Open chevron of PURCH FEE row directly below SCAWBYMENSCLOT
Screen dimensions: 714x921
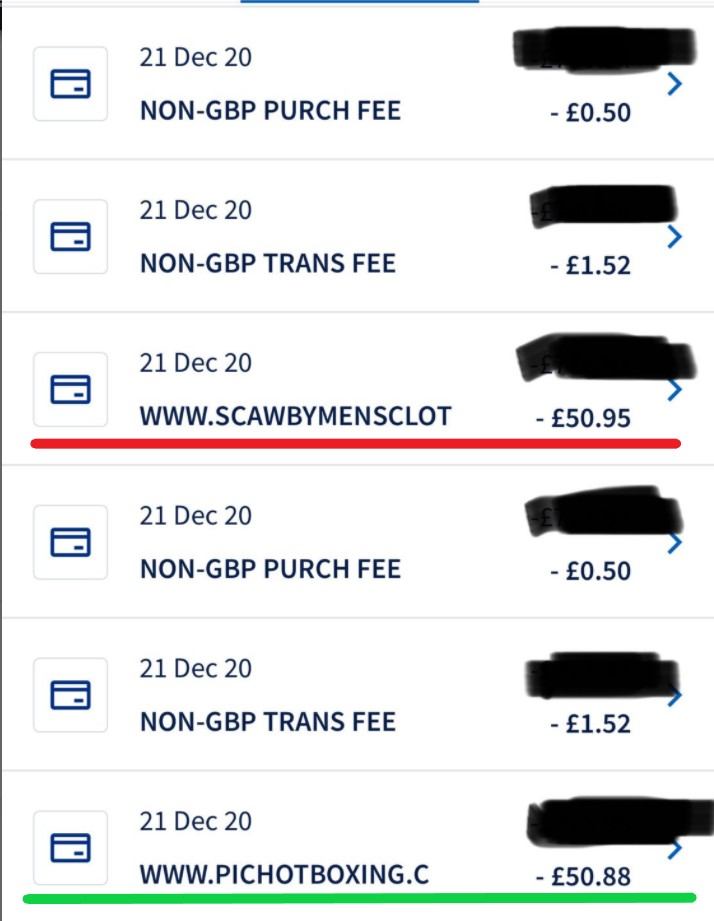675,542
